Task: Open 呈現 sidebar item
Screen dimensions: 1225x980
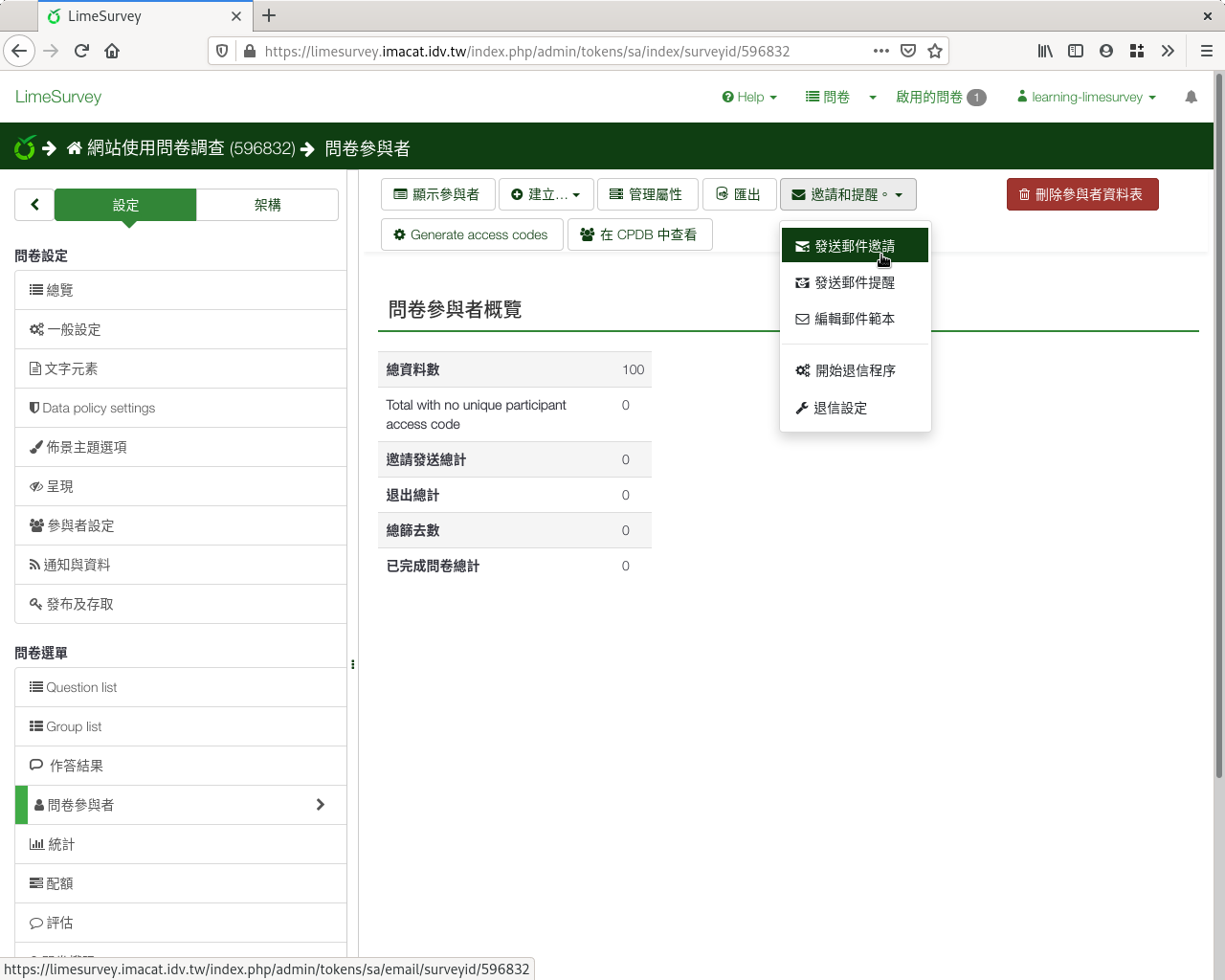Action: [x=181, y=486]
